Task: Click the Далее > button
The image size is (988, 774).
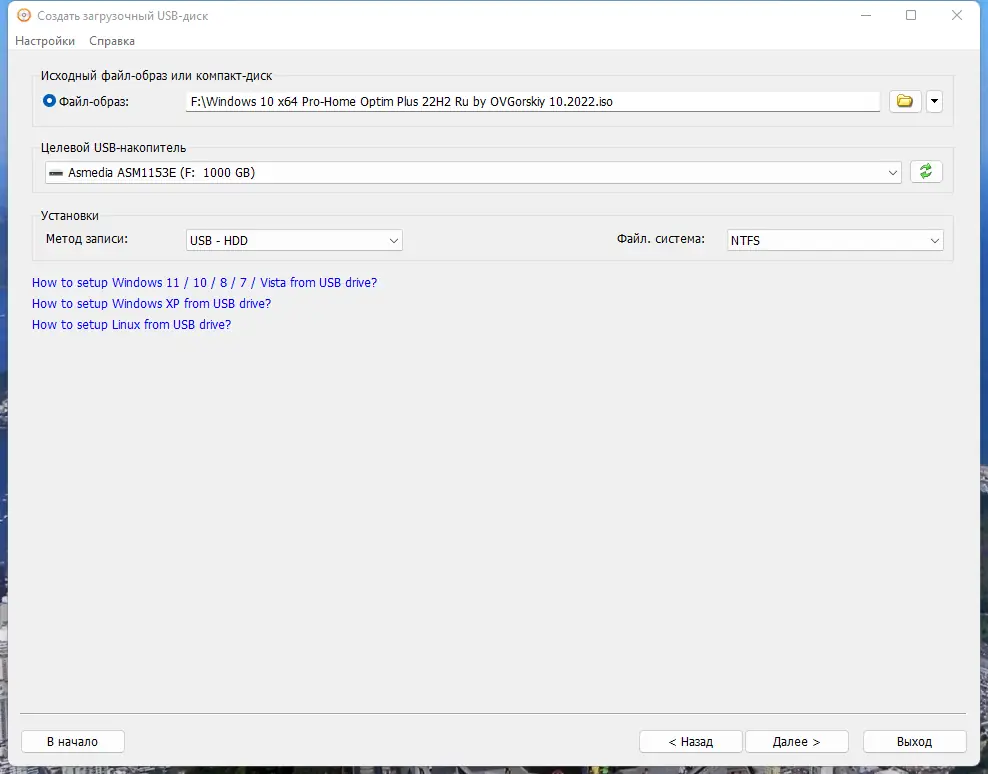Action: (x=796, y=742)
